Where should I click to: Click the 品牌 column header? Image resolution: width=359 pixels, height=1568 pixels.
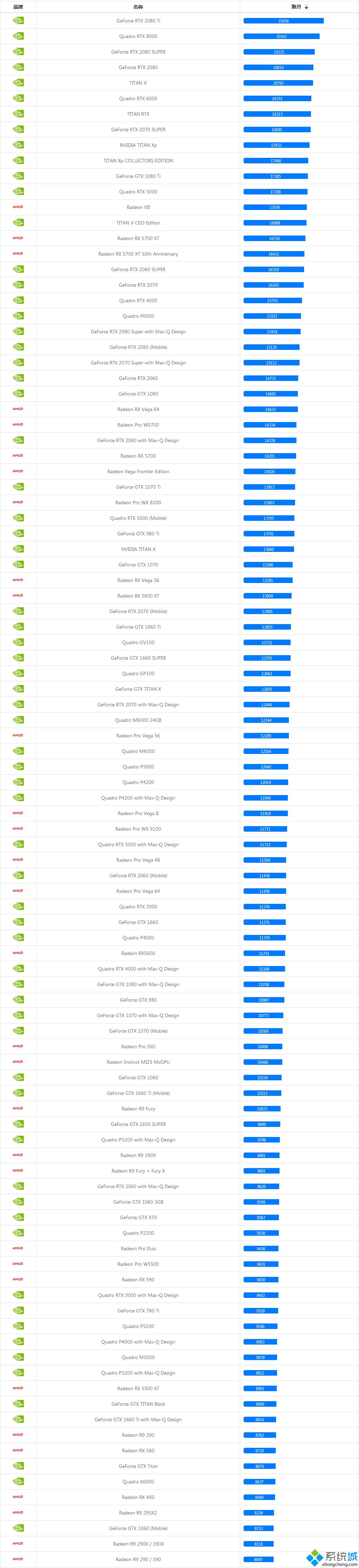coord(18,7)
